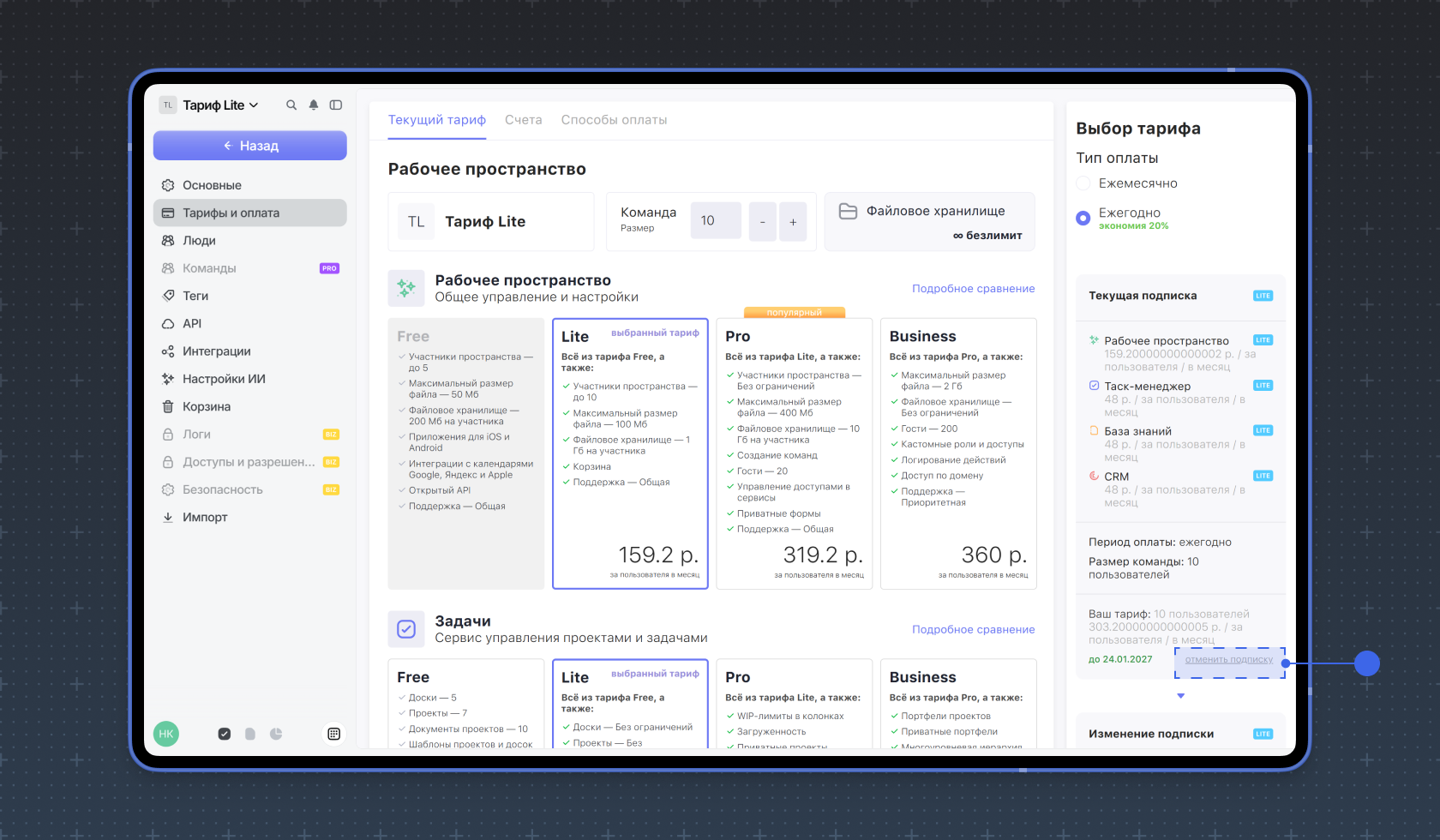Open the locked Логи section
Viewport: 1440px width, 840px height.
(250, 435)
